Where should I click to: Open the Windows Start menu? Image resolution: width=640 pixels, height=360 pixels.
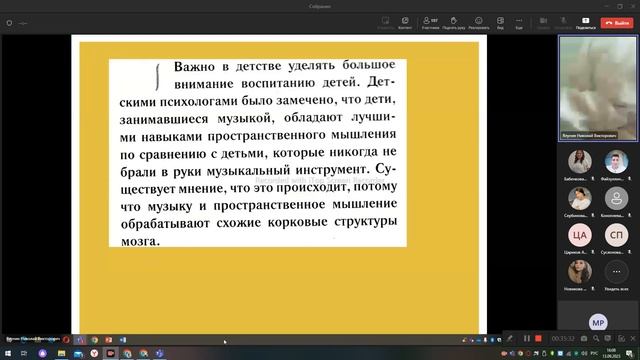tap(8, 353)
